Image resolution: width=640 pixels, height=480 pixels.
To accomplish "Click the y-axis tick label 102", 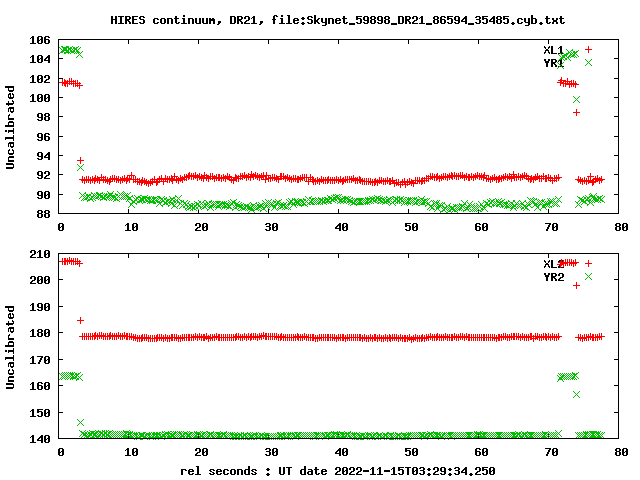I will 40,79.
